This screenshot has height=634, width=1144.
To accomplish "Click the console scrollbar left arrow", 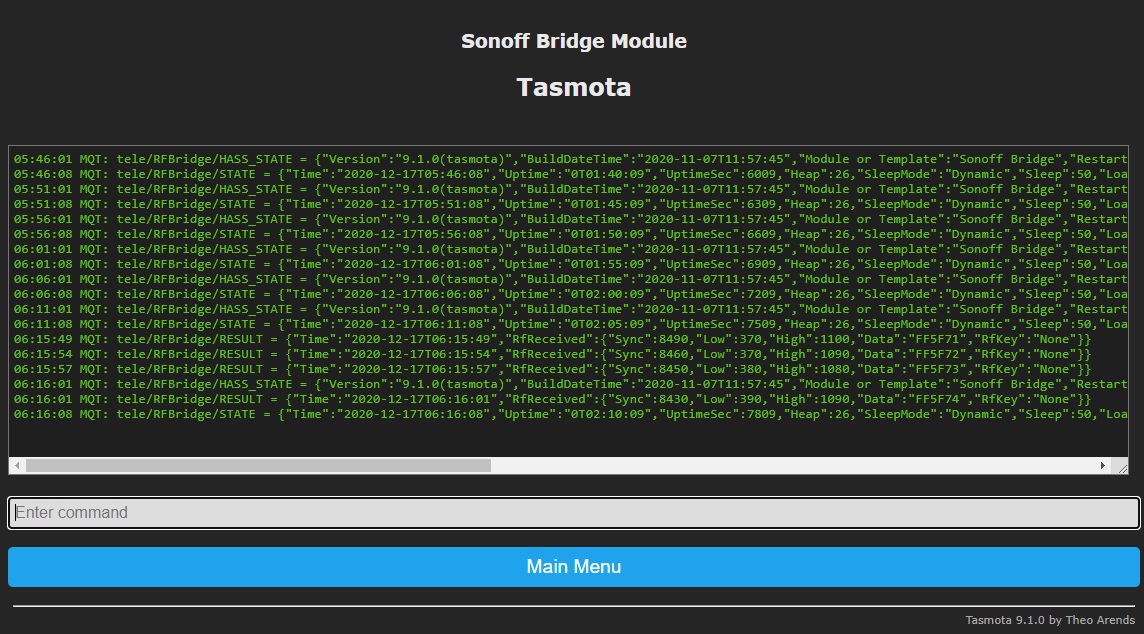I will coord(17,466).
